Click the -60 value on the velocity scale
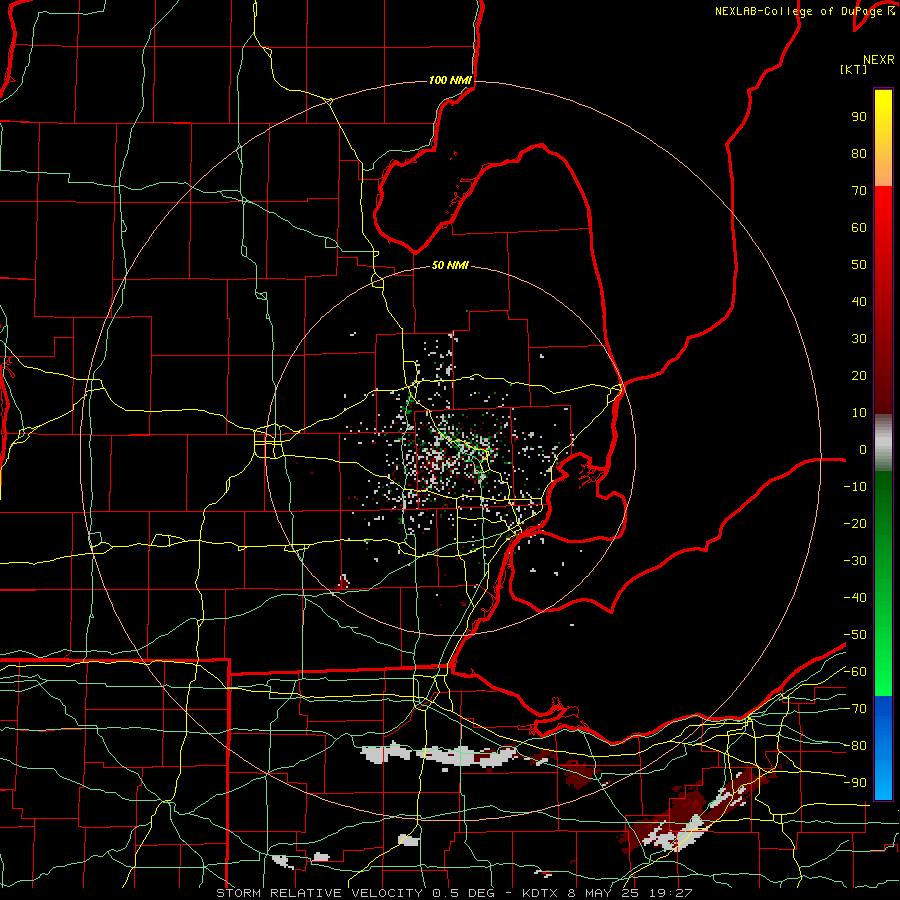 855,672
